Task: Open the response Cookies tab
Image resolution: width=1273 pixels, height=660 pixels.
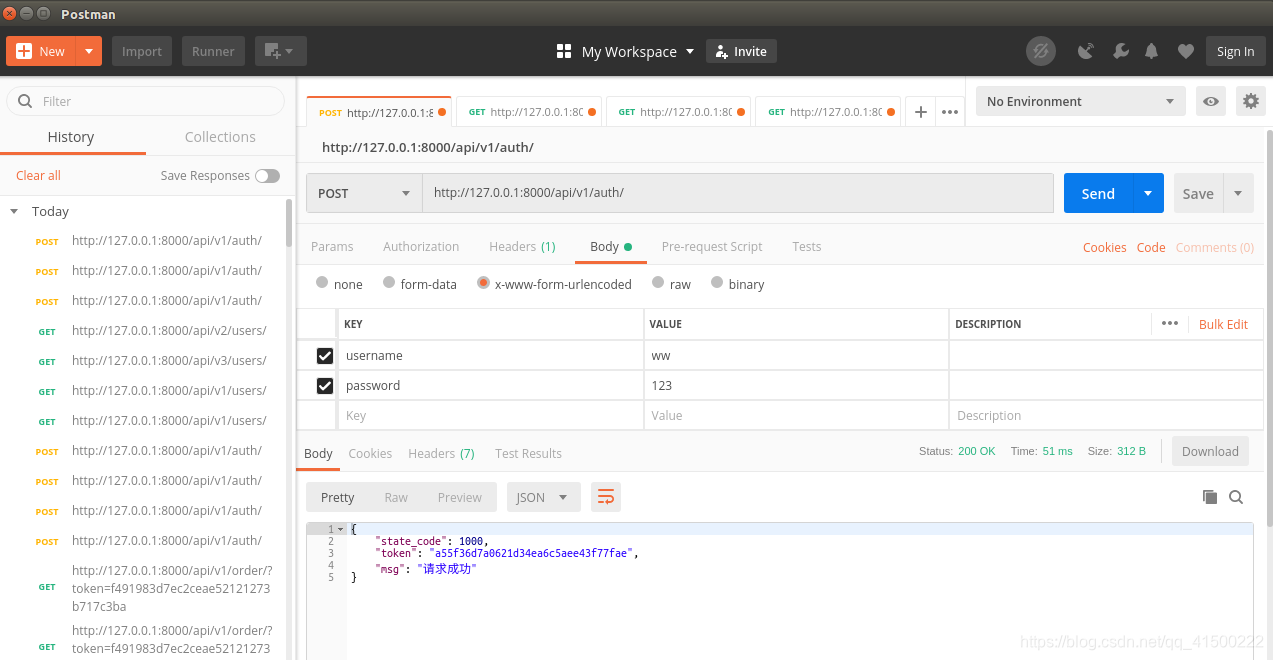Action: point(370,453)
